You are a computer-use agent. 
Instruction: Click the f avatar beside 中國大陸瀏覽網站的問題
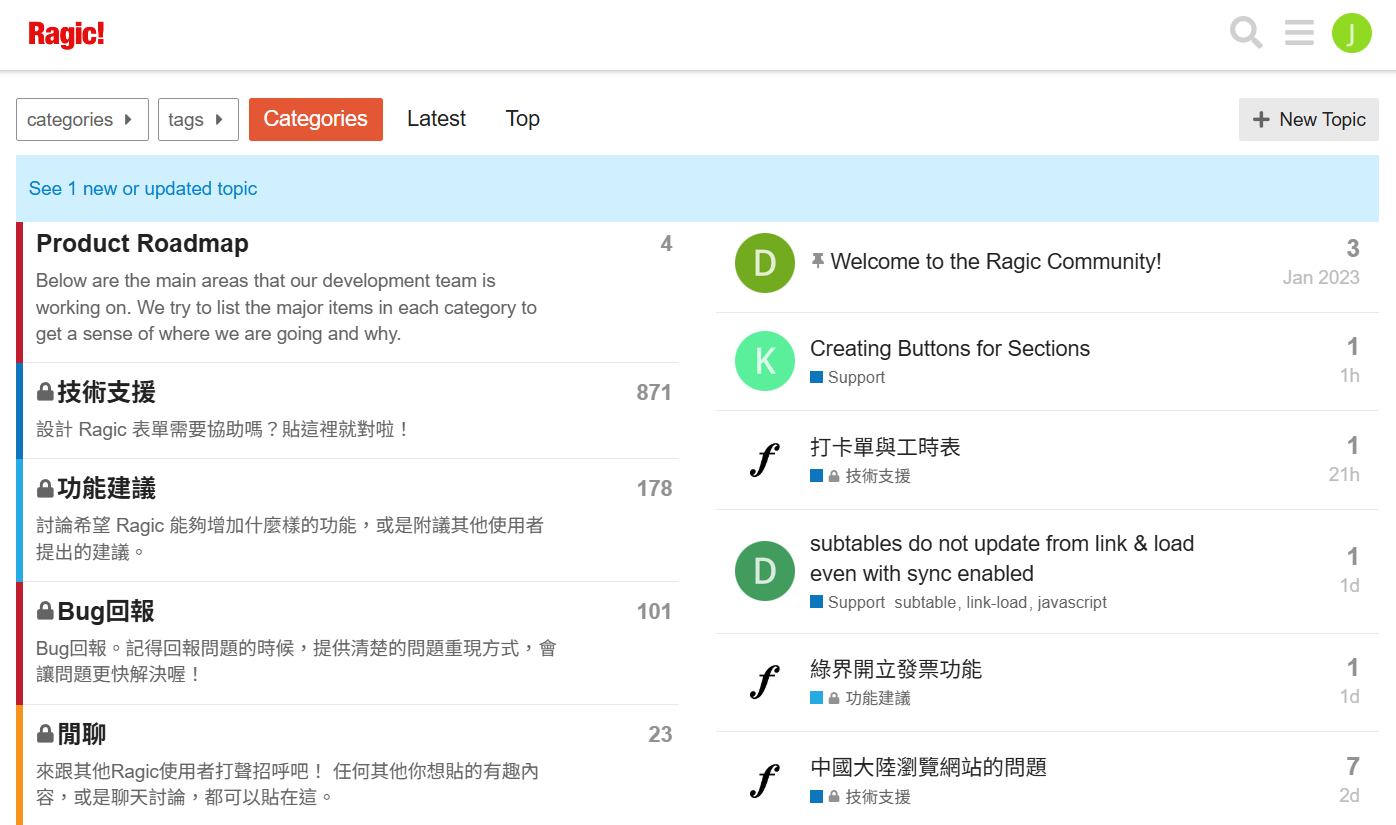(765, 780)
